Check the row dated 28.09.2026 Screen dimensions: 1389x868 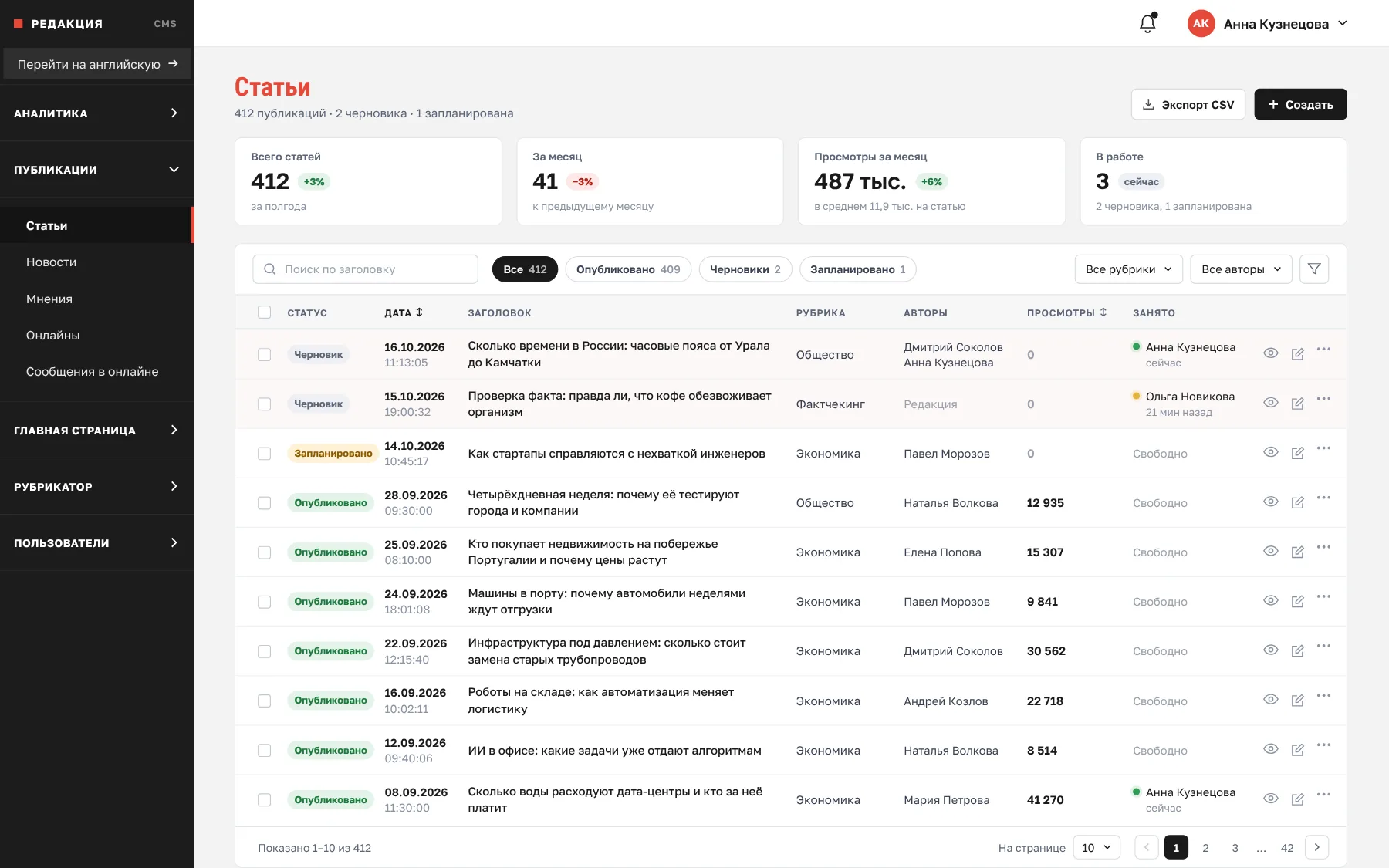265,503
